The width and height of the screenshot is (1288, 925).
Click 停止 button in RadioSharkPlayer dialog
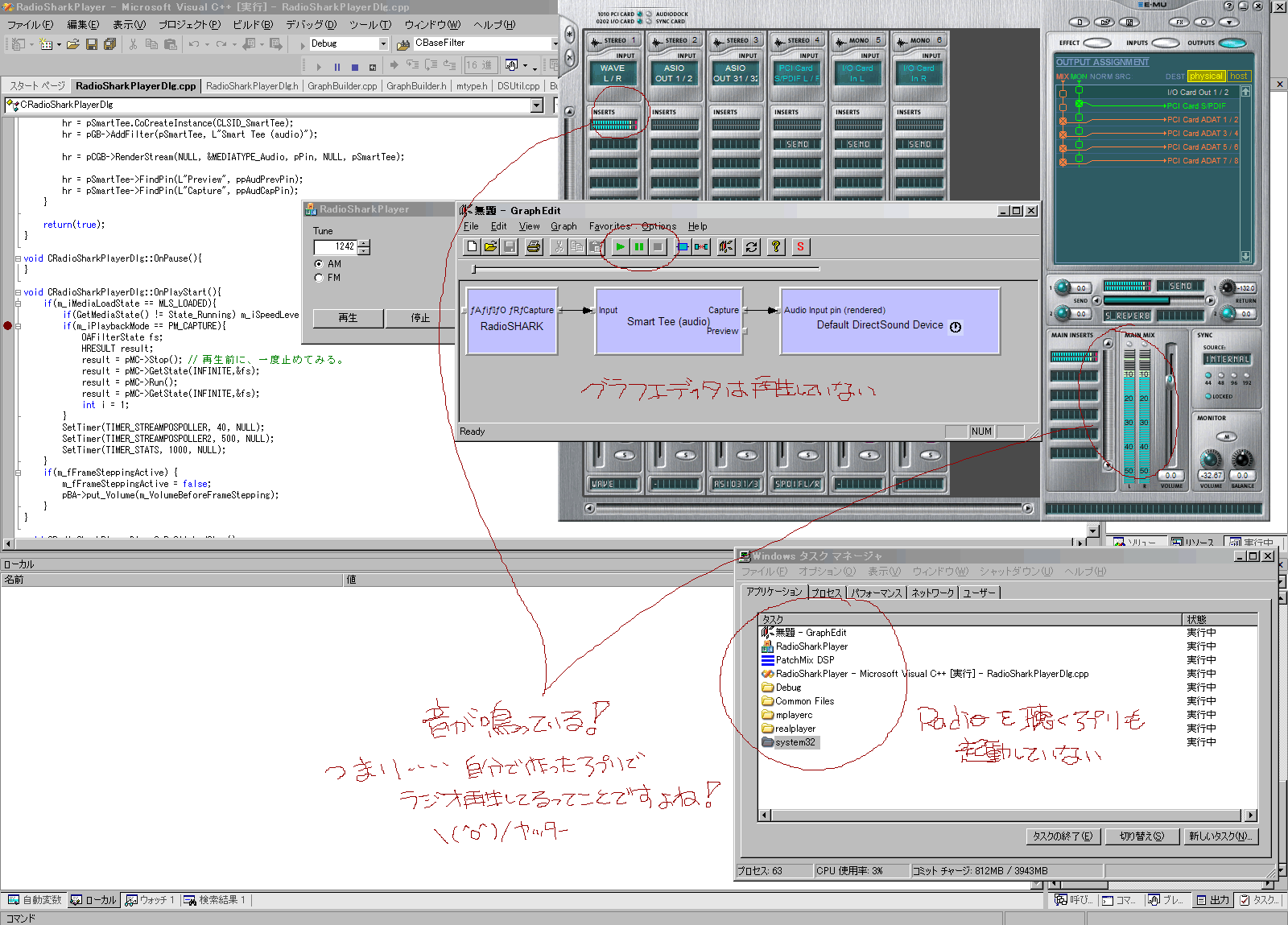pos(420,318)
